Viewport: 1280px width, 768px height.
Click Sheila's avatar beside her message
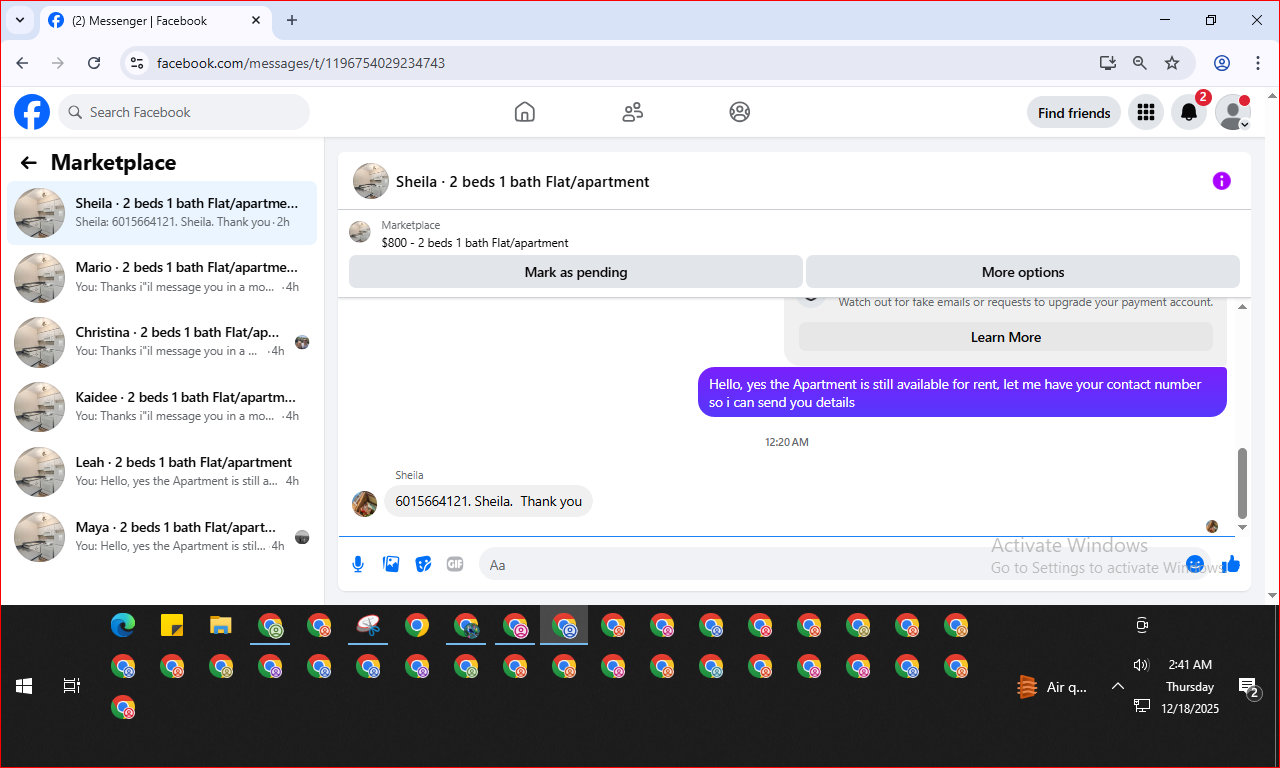365,503
